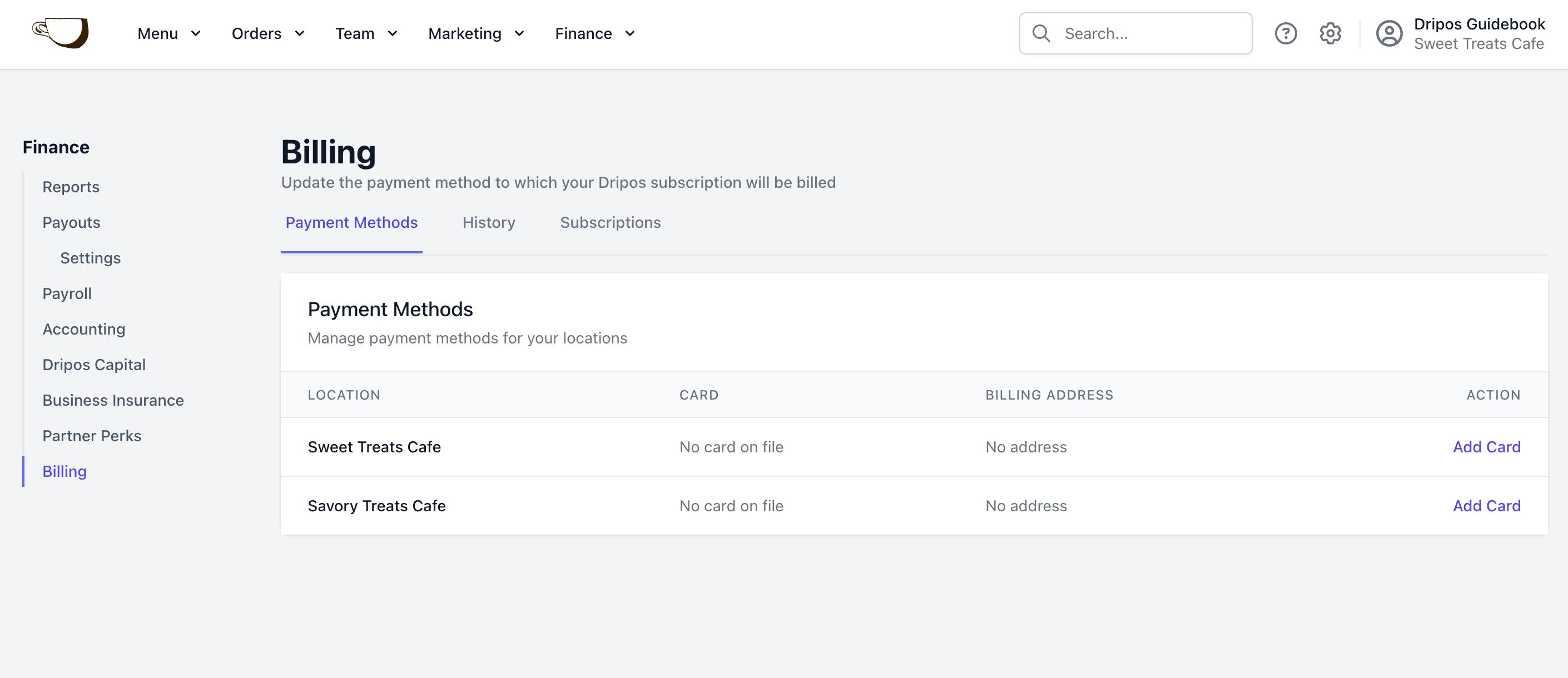Screen dimensions: 1568x678
Task: Click the BILLING ADDRESS column header
Action: pyautogui.click(x=1049, y=395)
